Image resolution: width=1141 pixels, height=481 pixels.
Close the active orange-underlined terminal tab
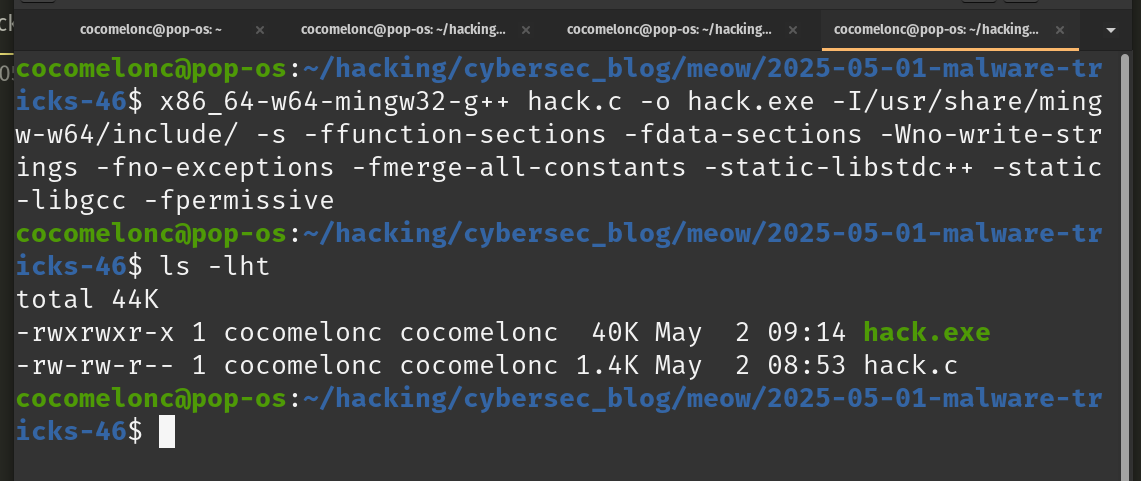1060,30
